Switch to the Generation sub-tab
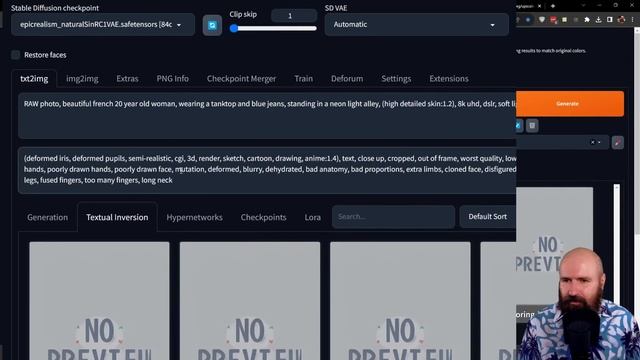640x360 pixels. (47, 217)
